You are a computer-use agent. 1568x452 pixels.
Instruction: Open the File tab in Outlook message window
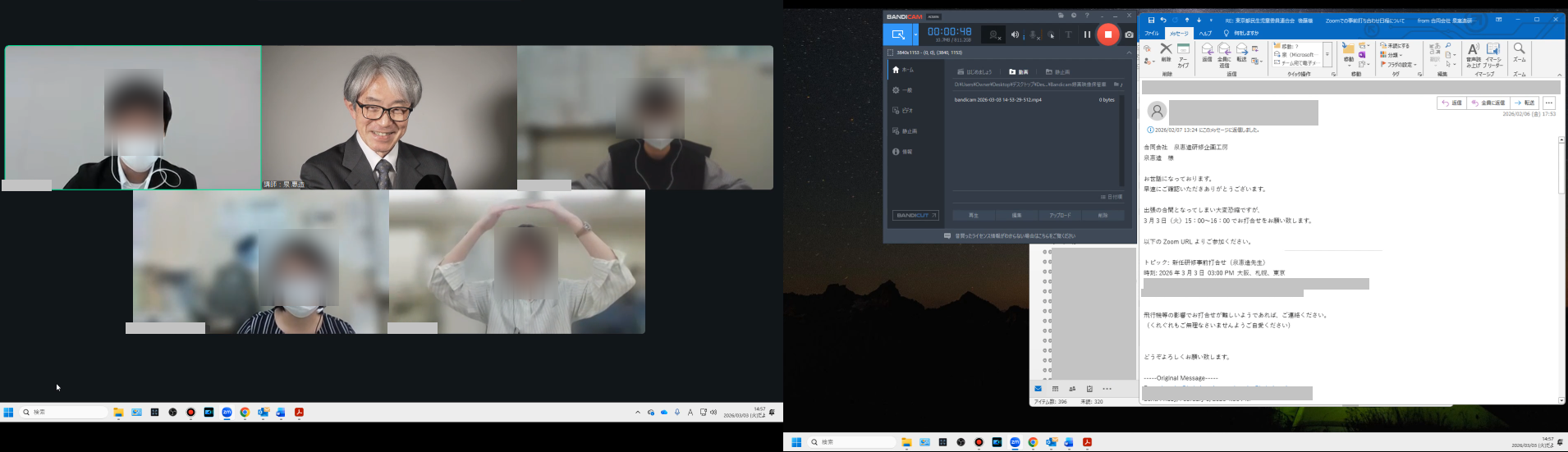click(1152, 34)
